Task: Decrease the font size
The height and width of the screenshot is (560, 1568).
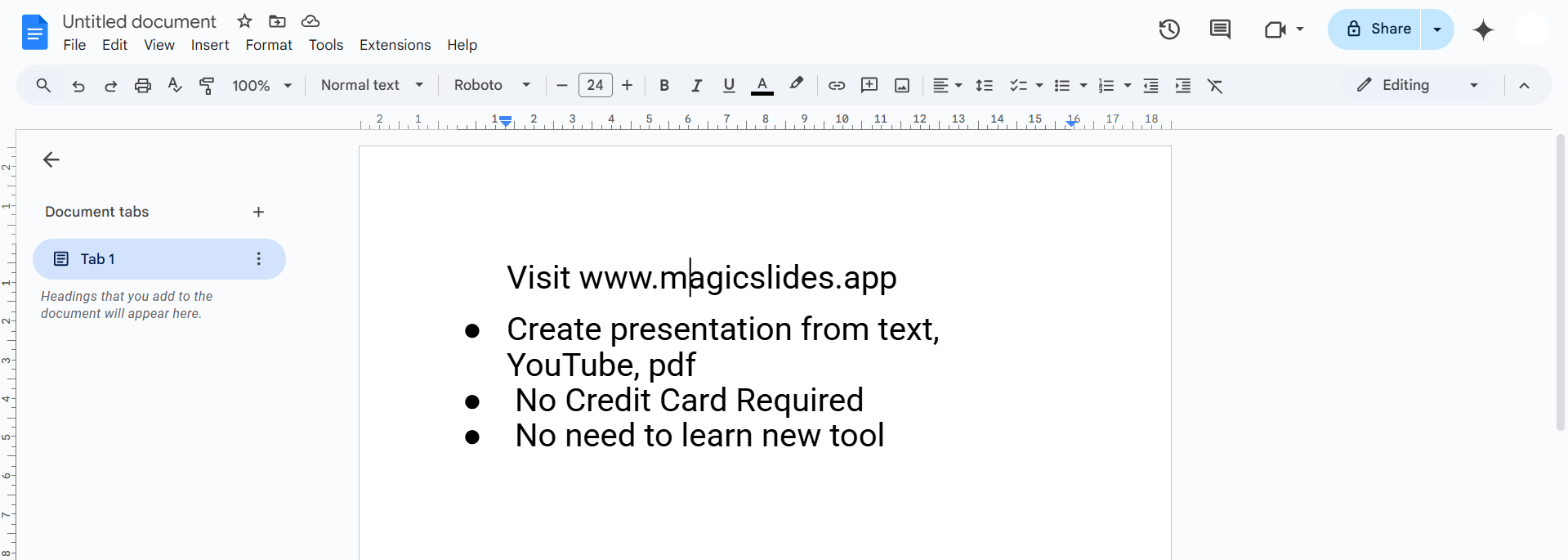Action: coord(561,85)
